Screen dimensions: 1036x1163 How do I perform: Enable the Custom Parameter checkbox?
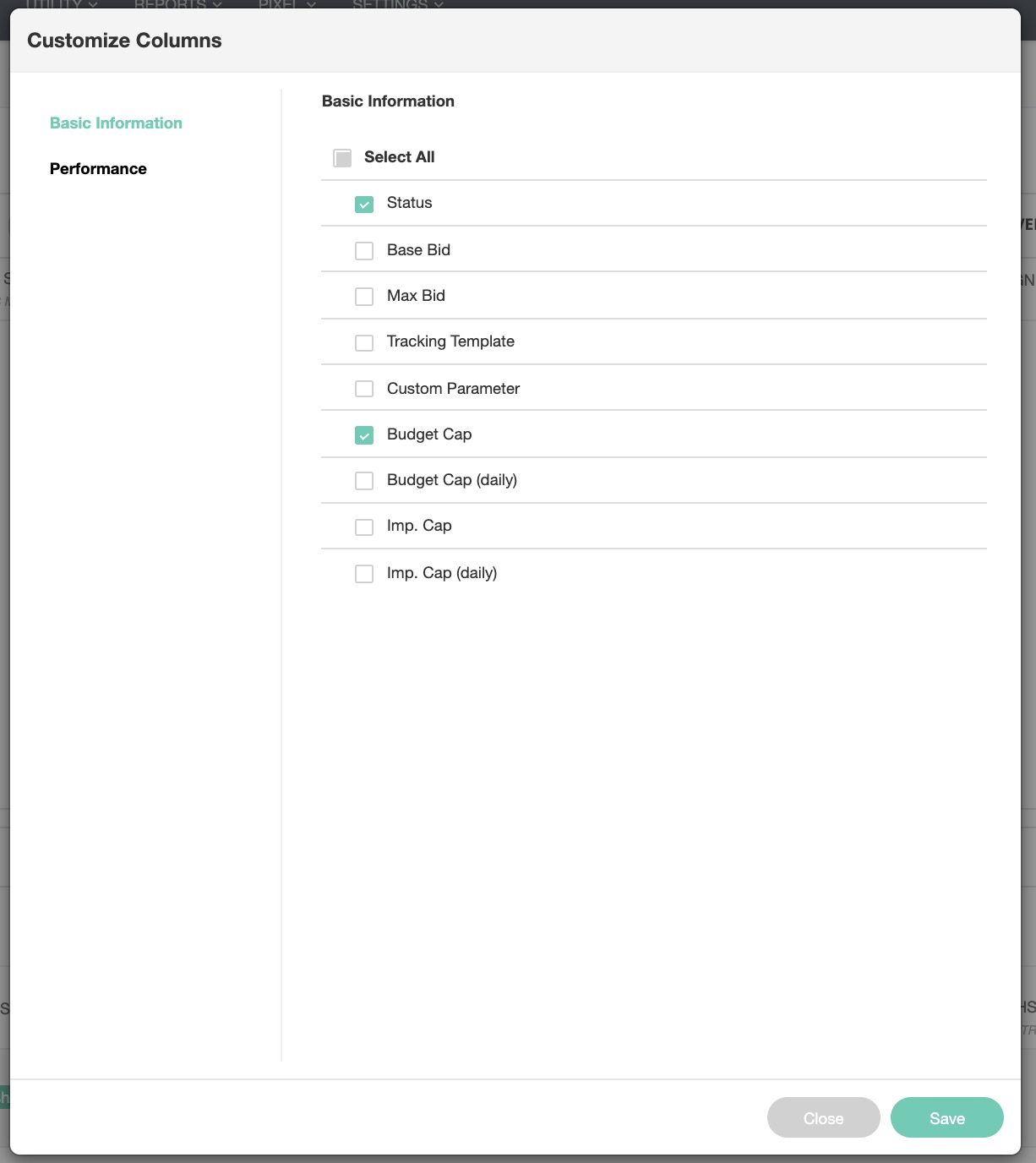pyautogui.click(x=364, y=389)
